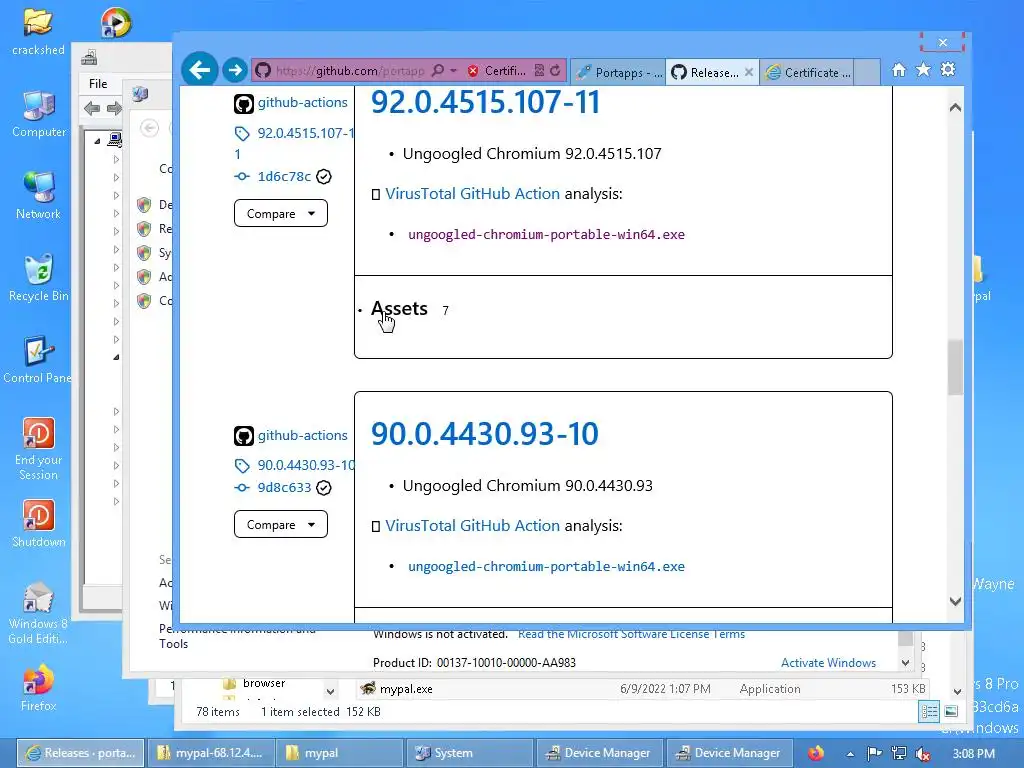Switch to the Certificate tab

click(x=809, y=72)
